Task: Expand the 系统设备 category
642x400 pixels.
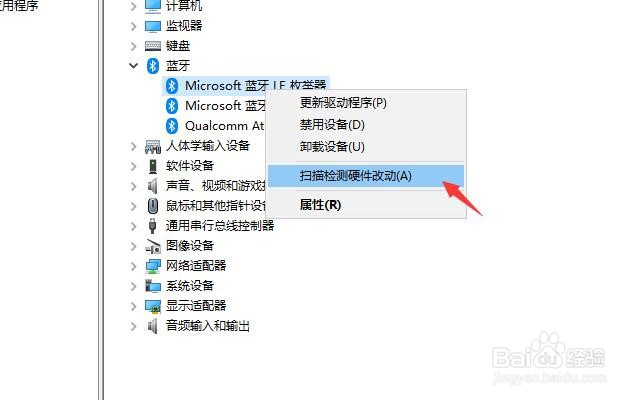Action: (x=133, y=286)
